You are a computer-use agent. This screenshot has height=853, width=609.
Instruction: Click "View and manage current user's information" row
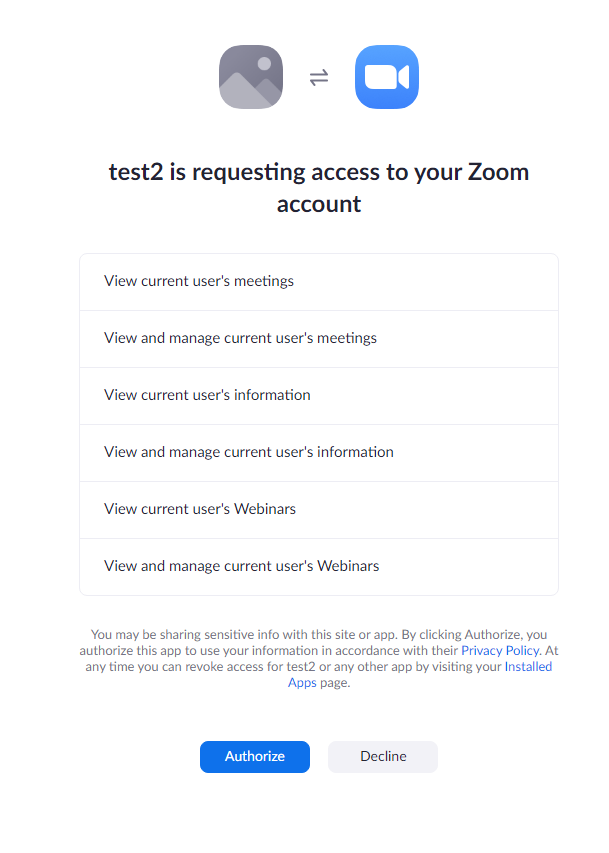pos(249,452)
